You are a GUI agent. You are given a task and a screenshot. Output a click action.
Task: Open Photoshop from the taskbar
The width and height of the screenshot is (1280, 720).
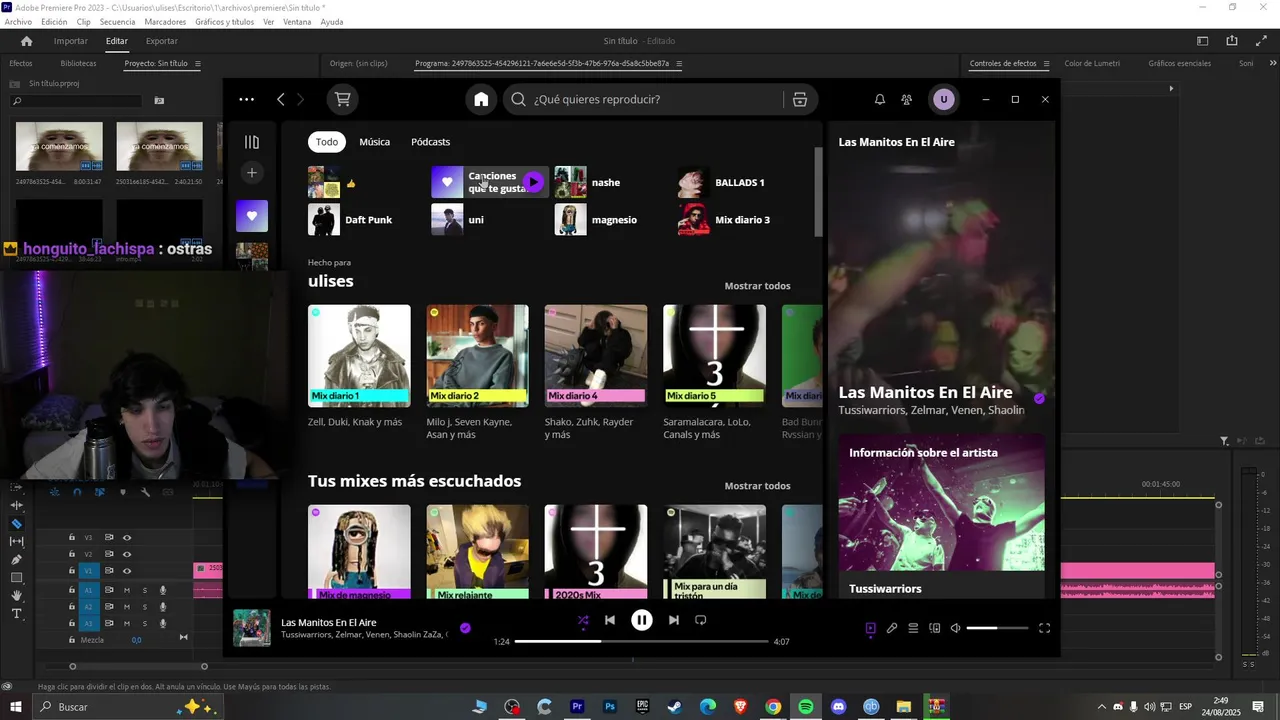pyautogui.click(x=610, y=707)
